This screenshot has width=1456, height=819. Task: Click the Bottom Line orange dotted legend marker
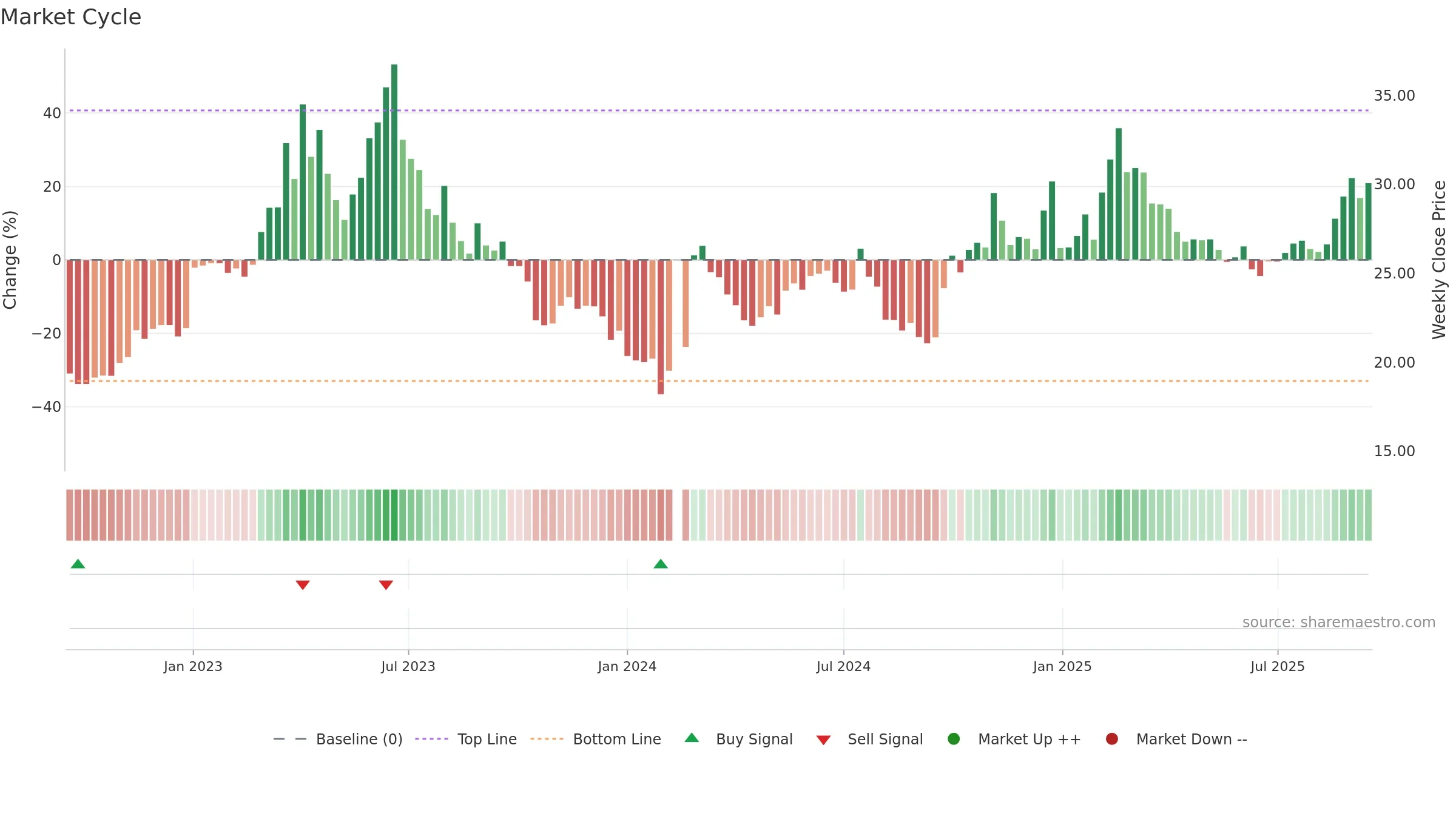(x=547, y=739)
